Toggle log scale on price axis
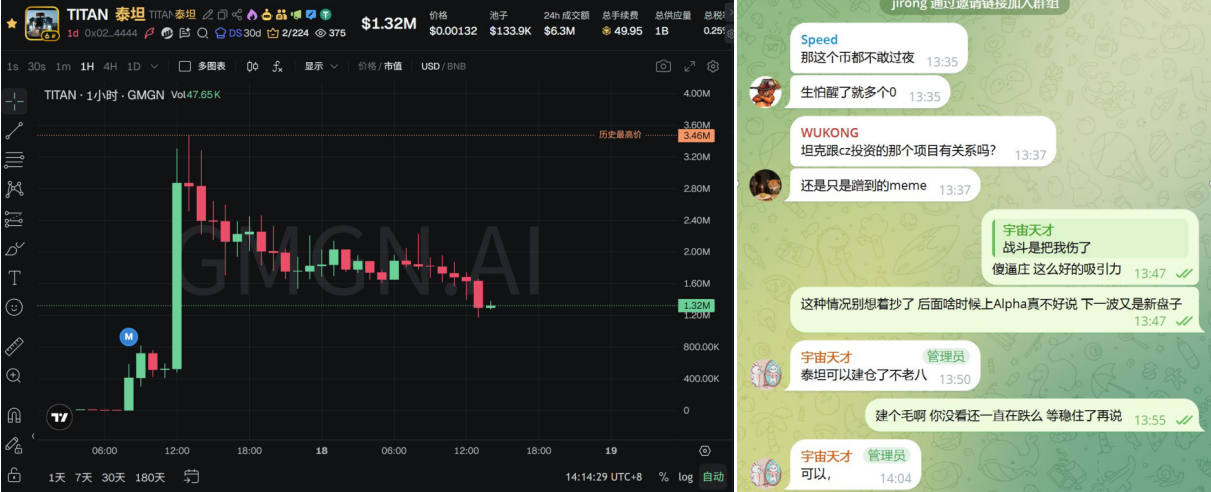This screenshot has width=1211, height=492. click(685, 477)
